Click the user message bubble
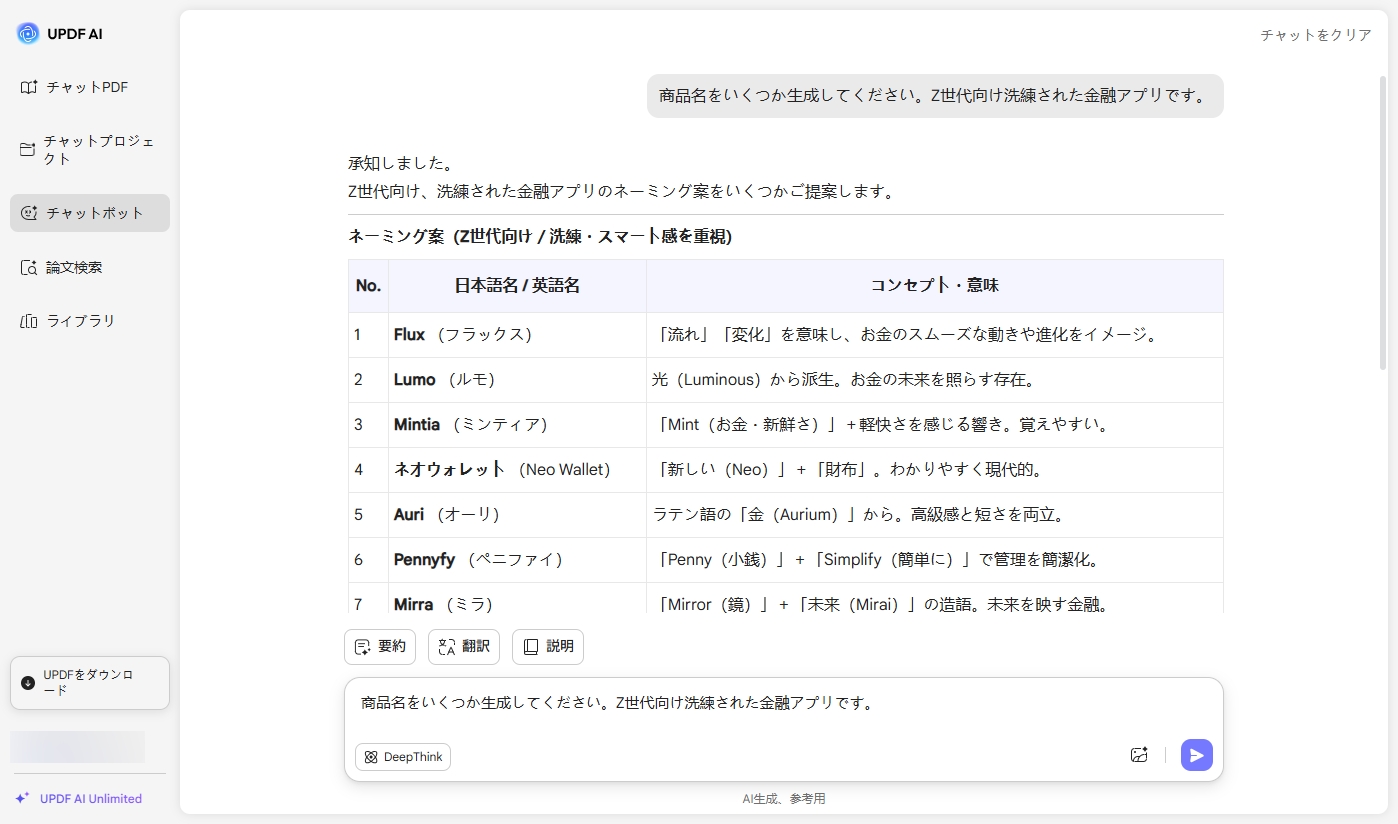This screenshot has height=824, width=1398. pyautogui.click(x=935, y=96)
